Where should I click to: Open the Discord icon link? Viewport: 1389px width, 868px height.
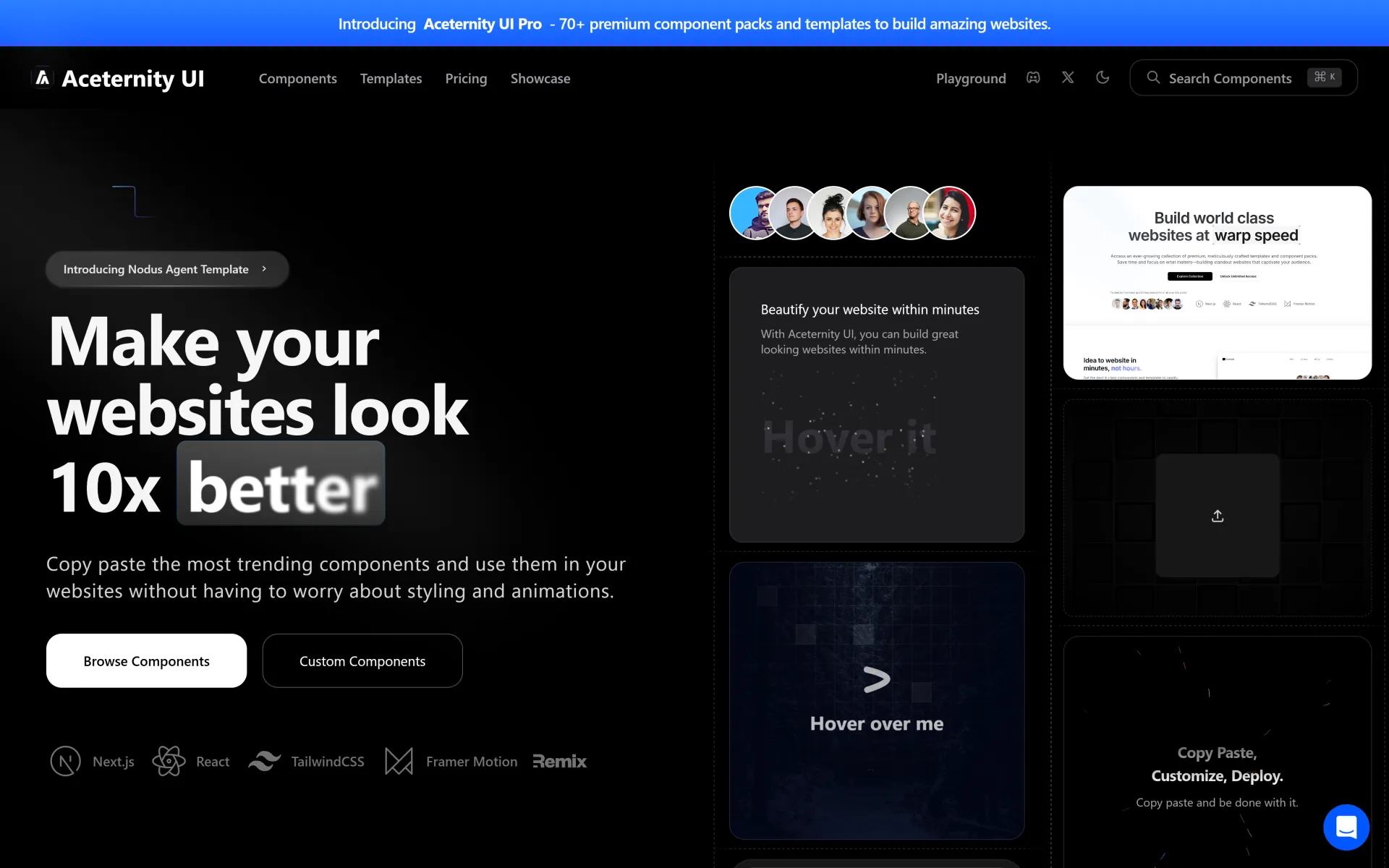[x=1033, y=77]
